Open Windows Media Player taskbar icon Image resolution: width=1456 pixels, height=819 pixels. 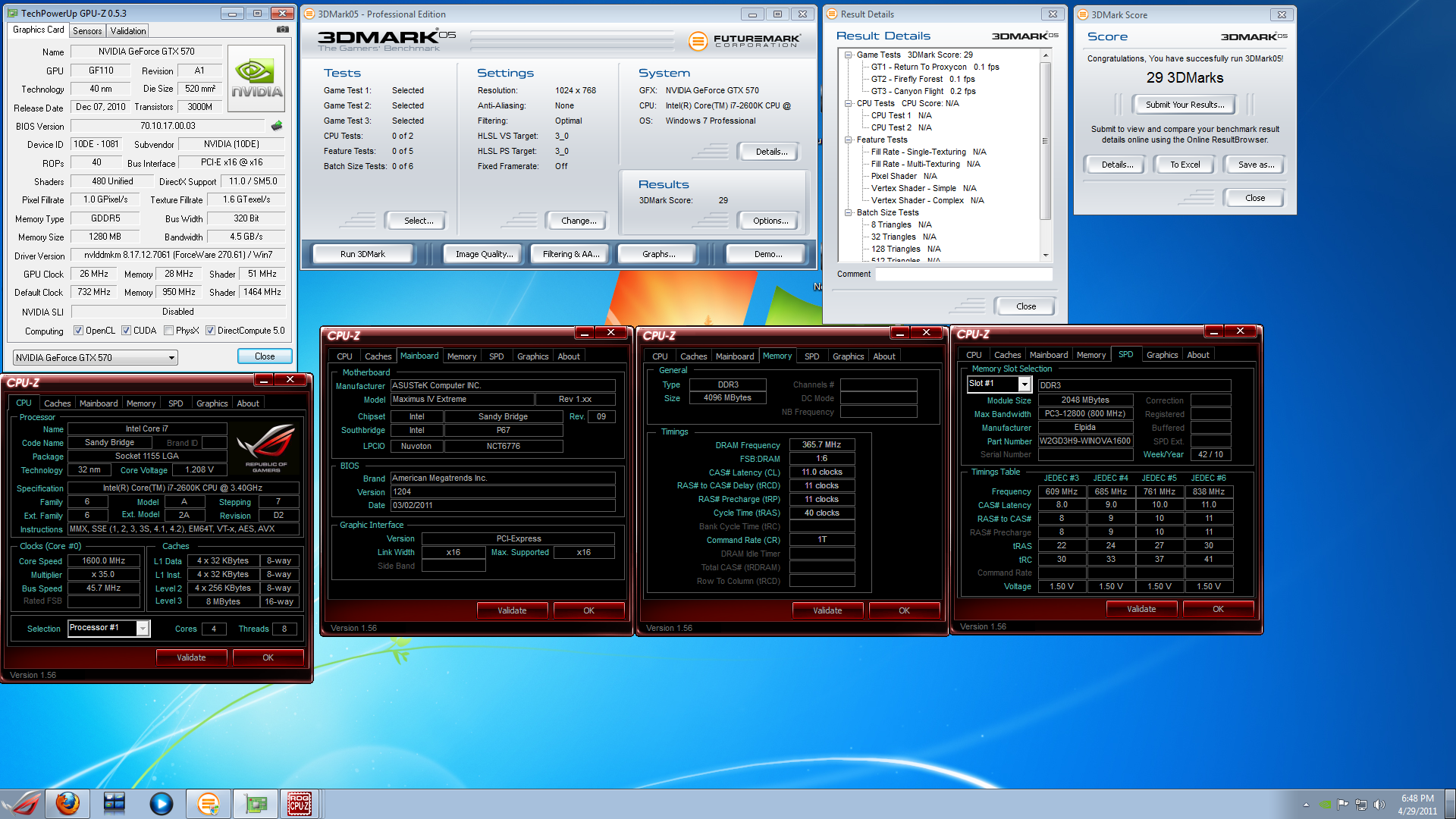[161, 803]
